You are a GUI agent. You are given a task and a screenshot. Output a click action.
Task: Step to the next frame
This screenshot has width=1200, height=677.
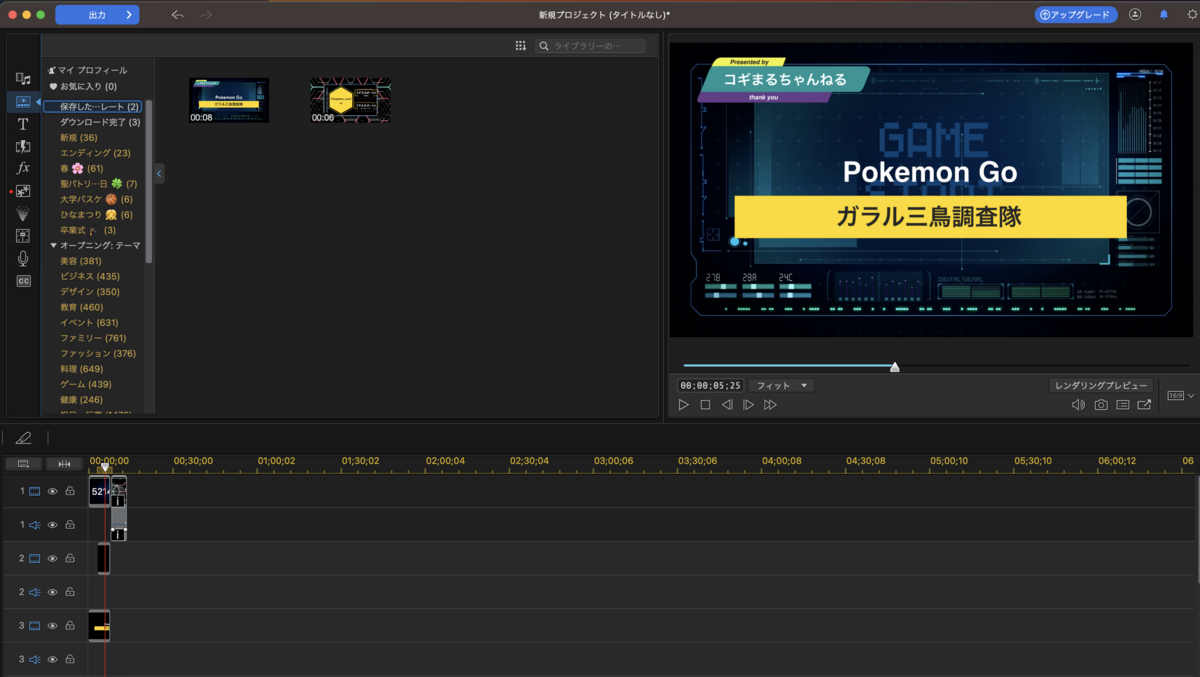click(748, 405)
